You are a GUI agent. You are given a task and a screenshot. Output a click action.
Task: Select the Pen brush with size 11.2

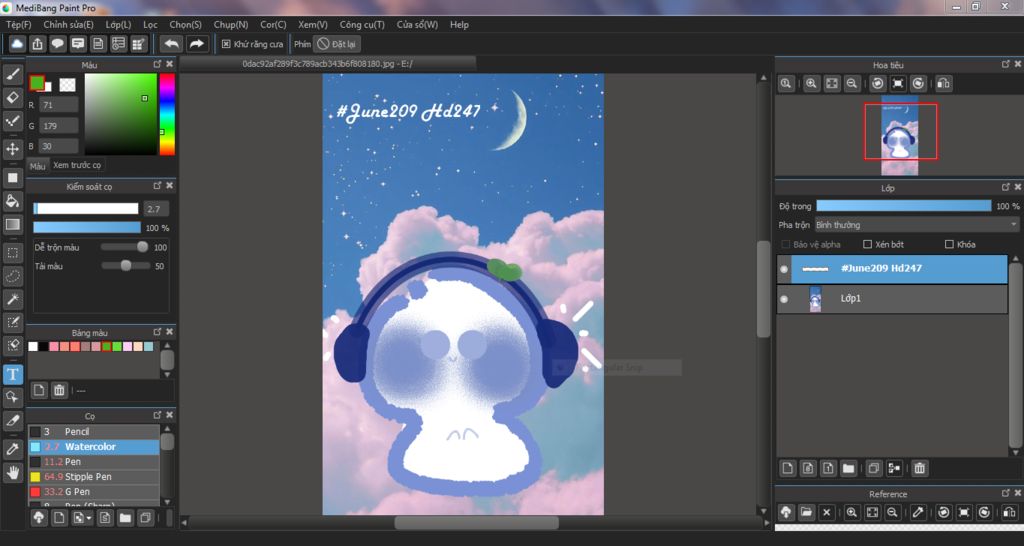[93, 462]
